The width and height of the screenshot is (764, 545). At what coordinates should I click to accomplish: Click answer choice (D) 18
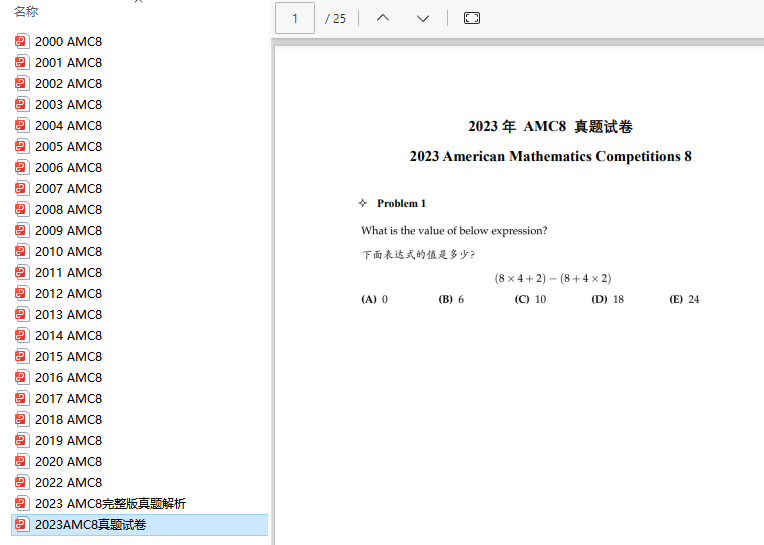(607, 299)
